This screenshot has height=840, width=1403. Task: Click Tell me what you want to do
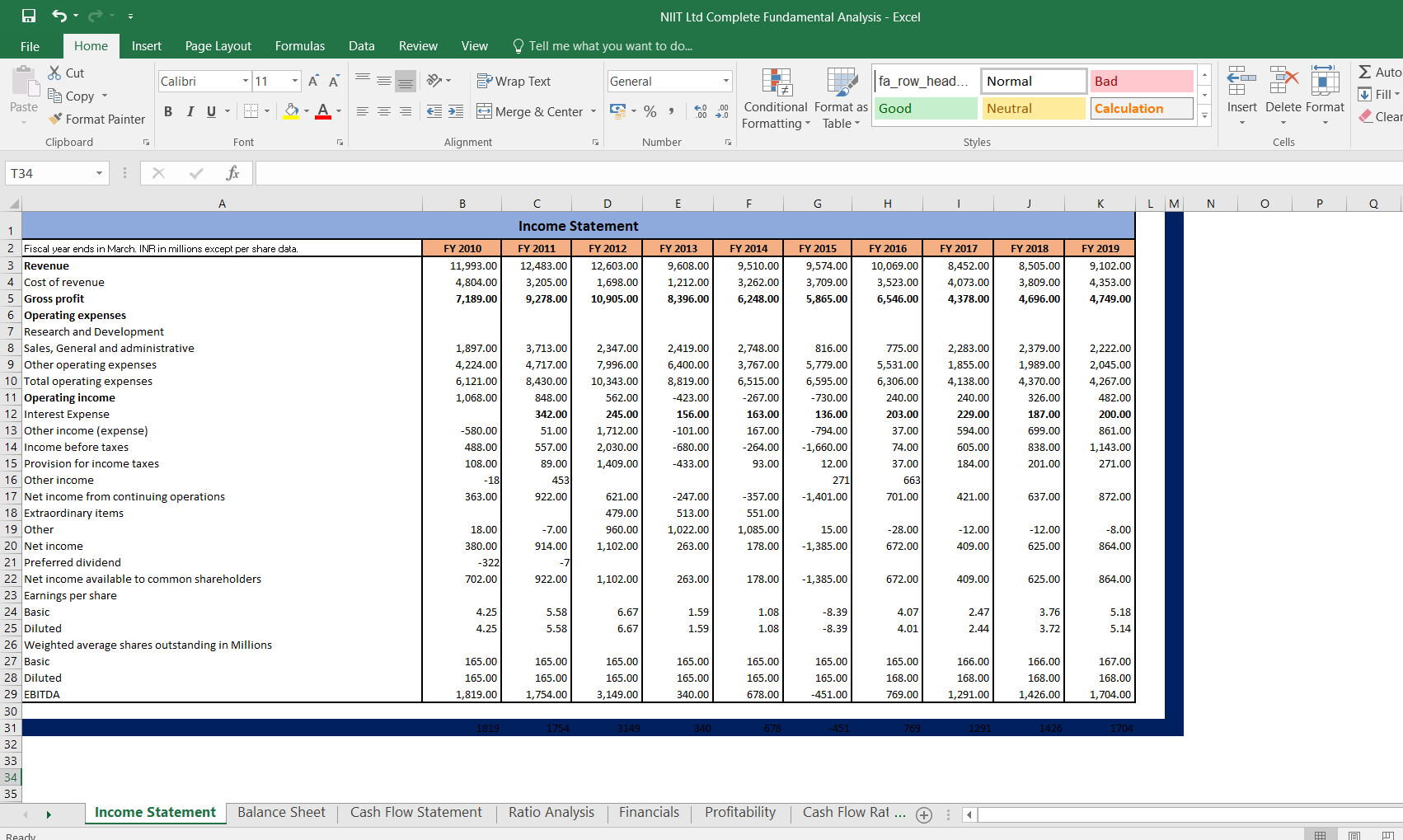point(603,46)
